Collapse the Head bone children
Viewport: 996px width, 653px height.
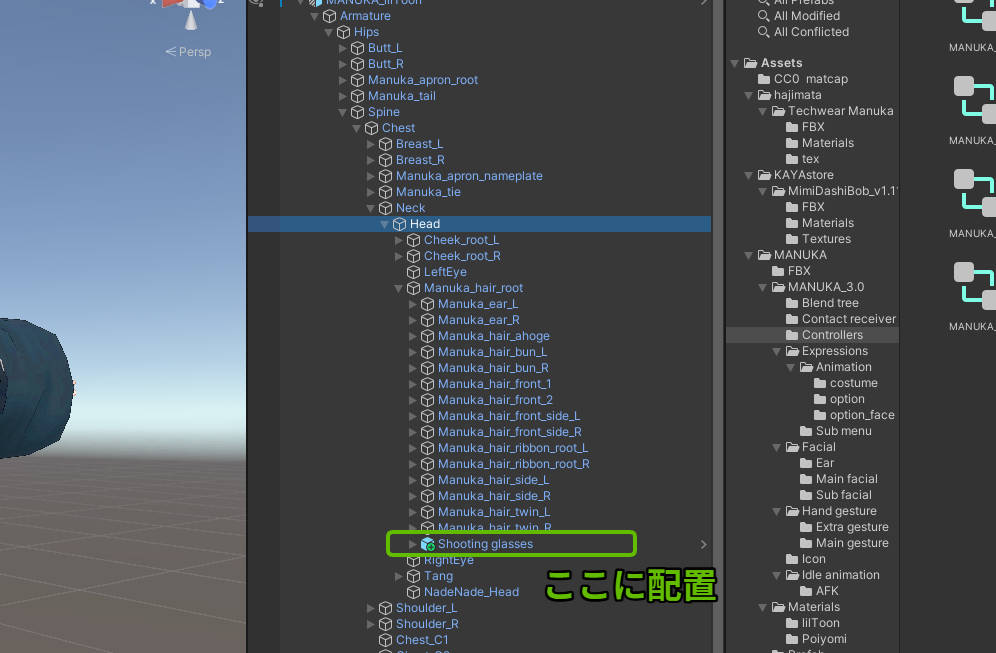click(x=385, y=224)
